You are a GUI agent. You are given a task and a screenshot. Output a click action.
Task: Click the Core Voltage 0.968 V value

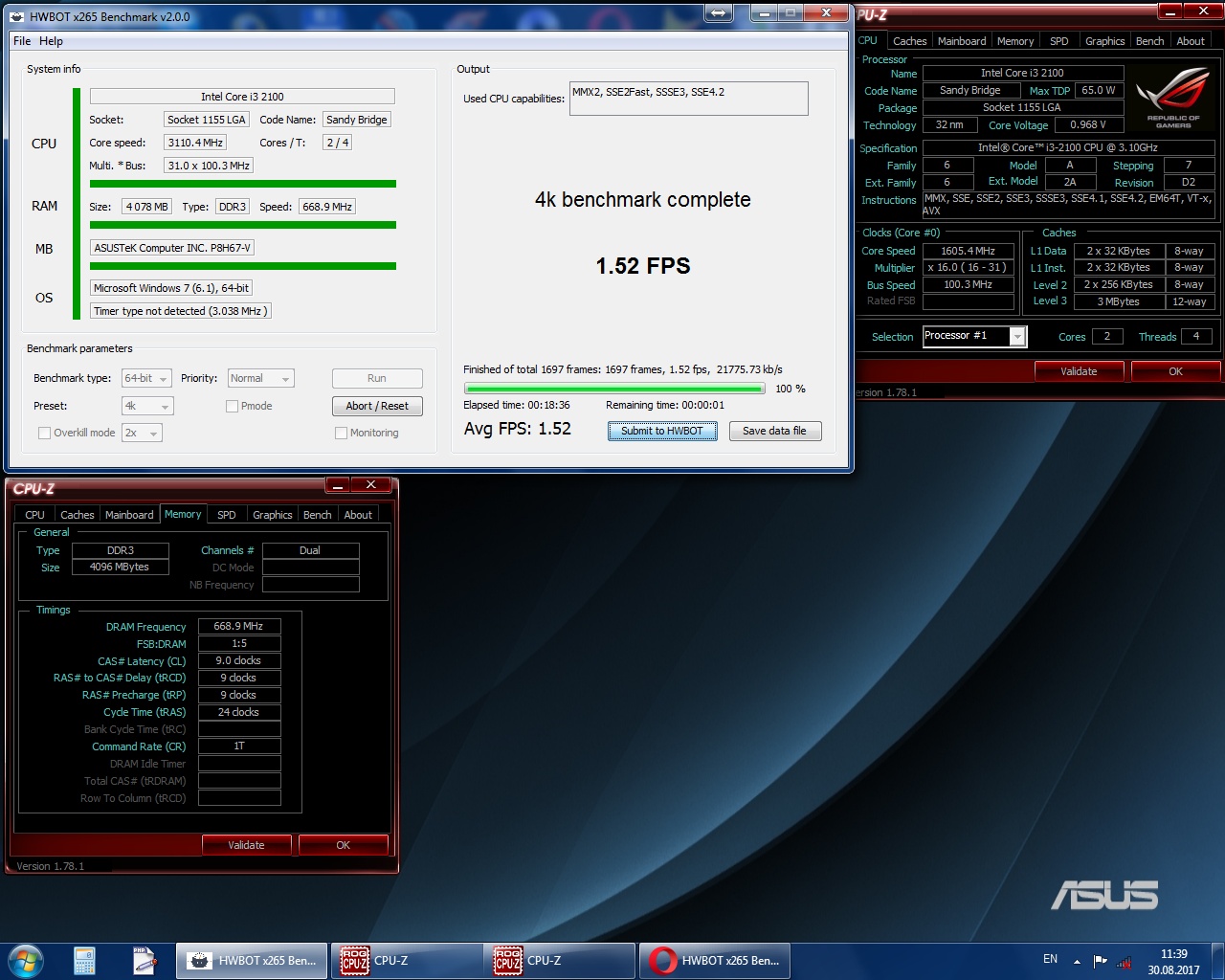tap(1088, 124)
